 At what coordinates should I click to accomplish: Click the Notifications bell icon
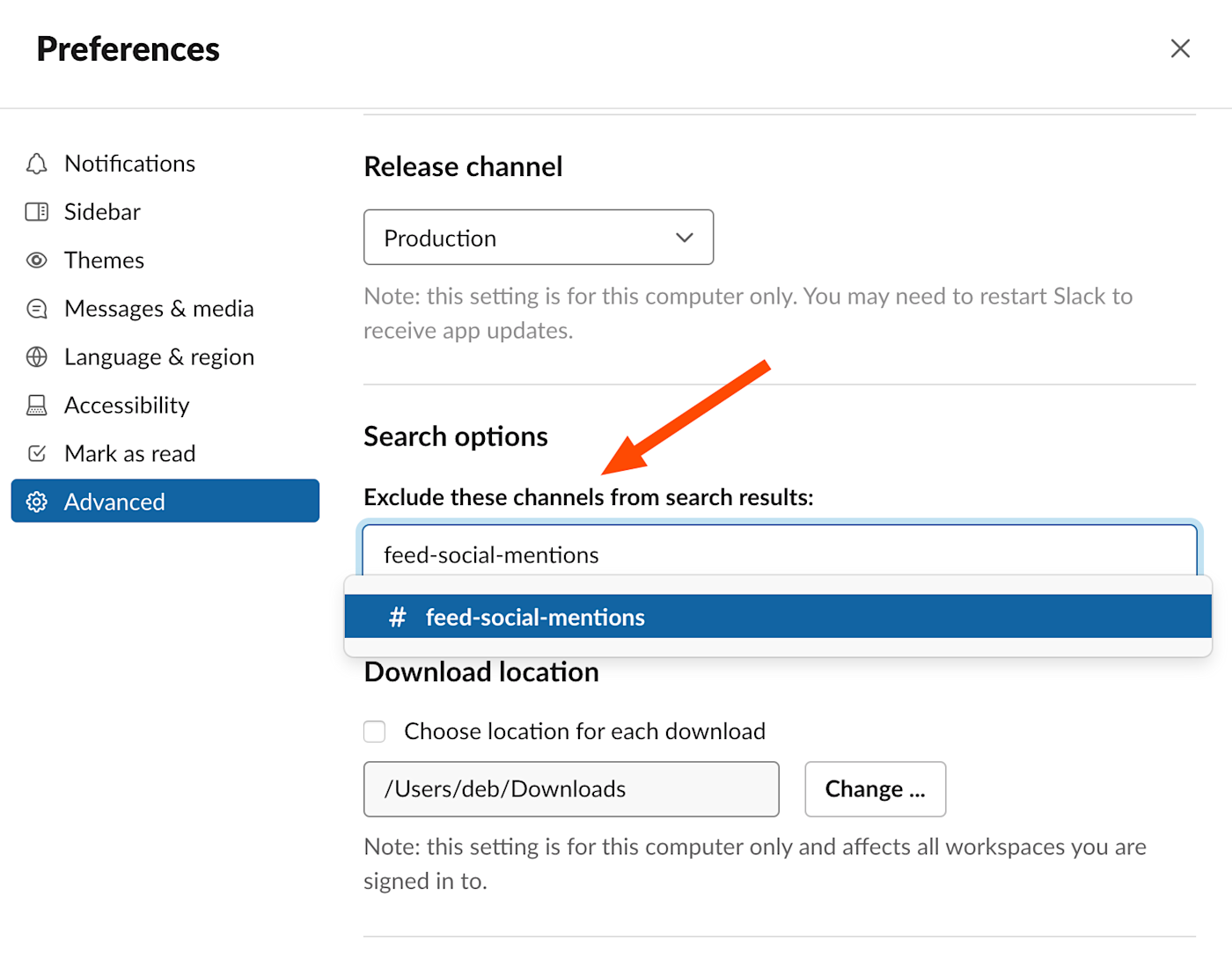[x=36, y=164]
